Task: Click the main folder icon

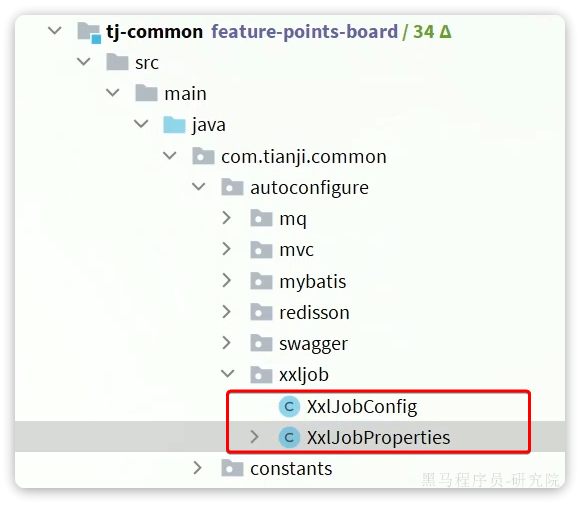Action: coord(146,93)
